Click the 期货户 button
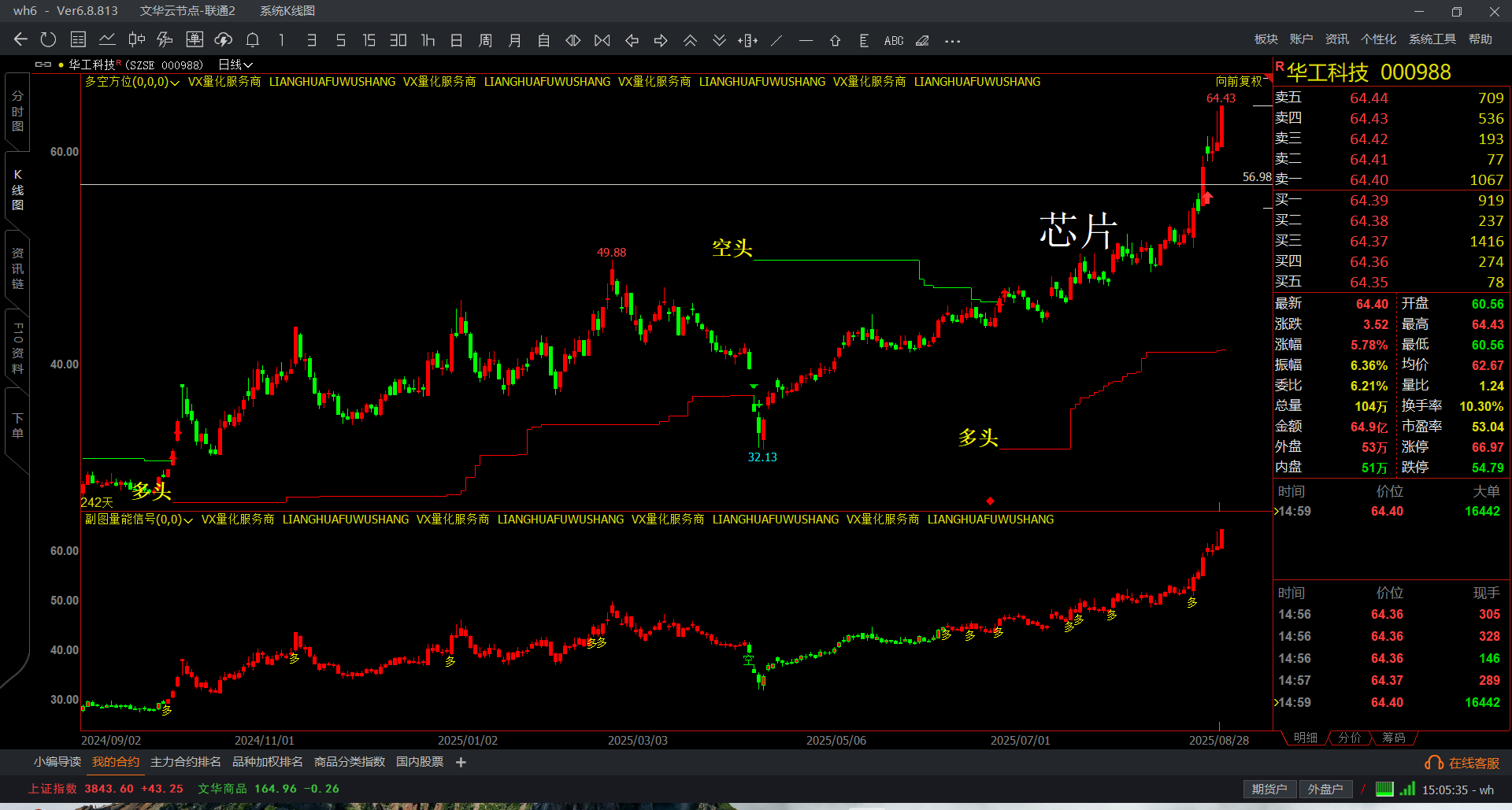Screen dimensions: 1512x810 tap(1269, 790)
